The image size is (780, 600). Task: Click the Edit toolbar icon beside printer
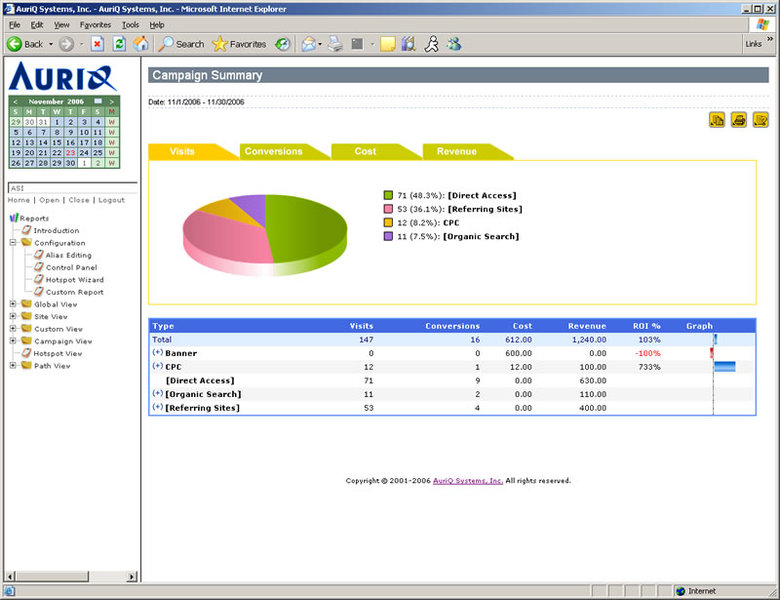[x=357, y=44]
